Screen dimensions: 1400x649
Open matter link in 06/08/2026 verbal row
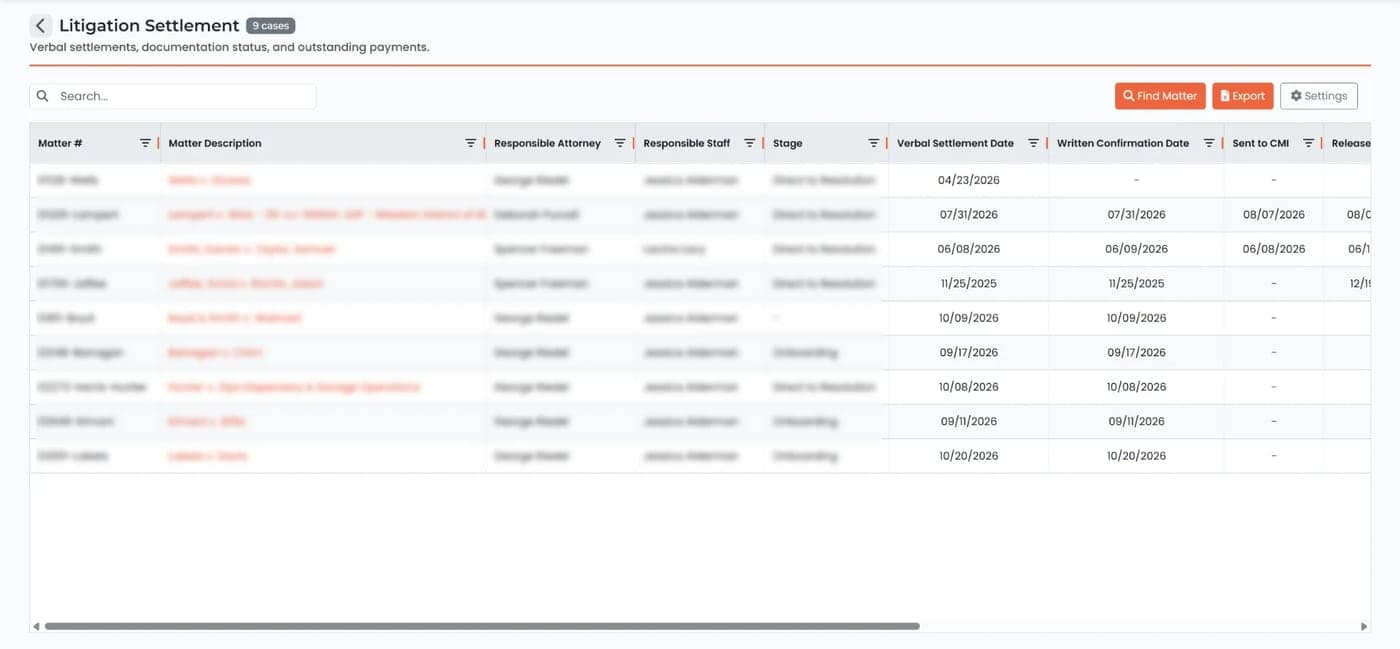tap(251, 249)
